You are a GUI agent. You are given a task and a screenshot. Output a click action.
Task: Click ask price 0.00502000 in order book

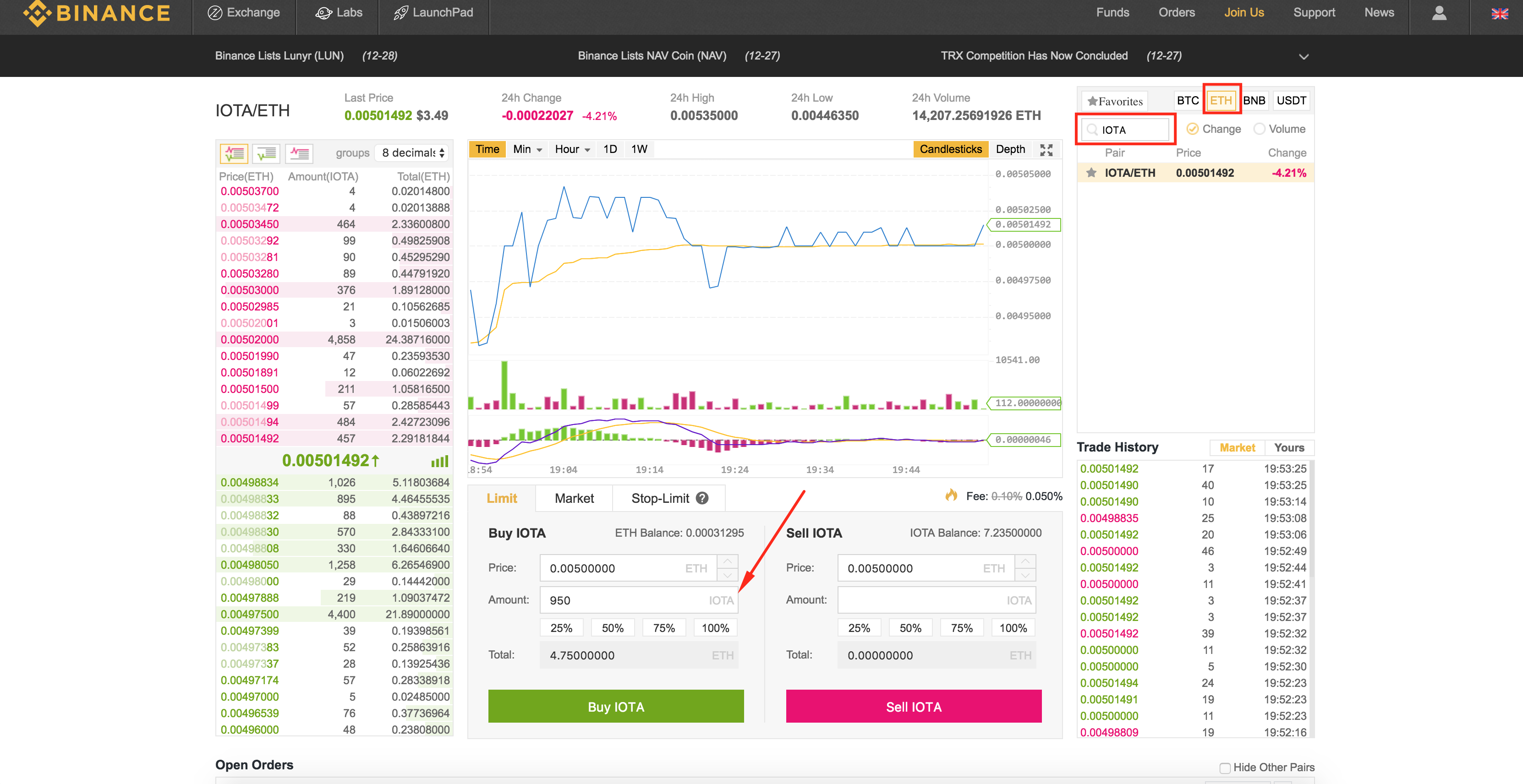click(x=250, y=340)
